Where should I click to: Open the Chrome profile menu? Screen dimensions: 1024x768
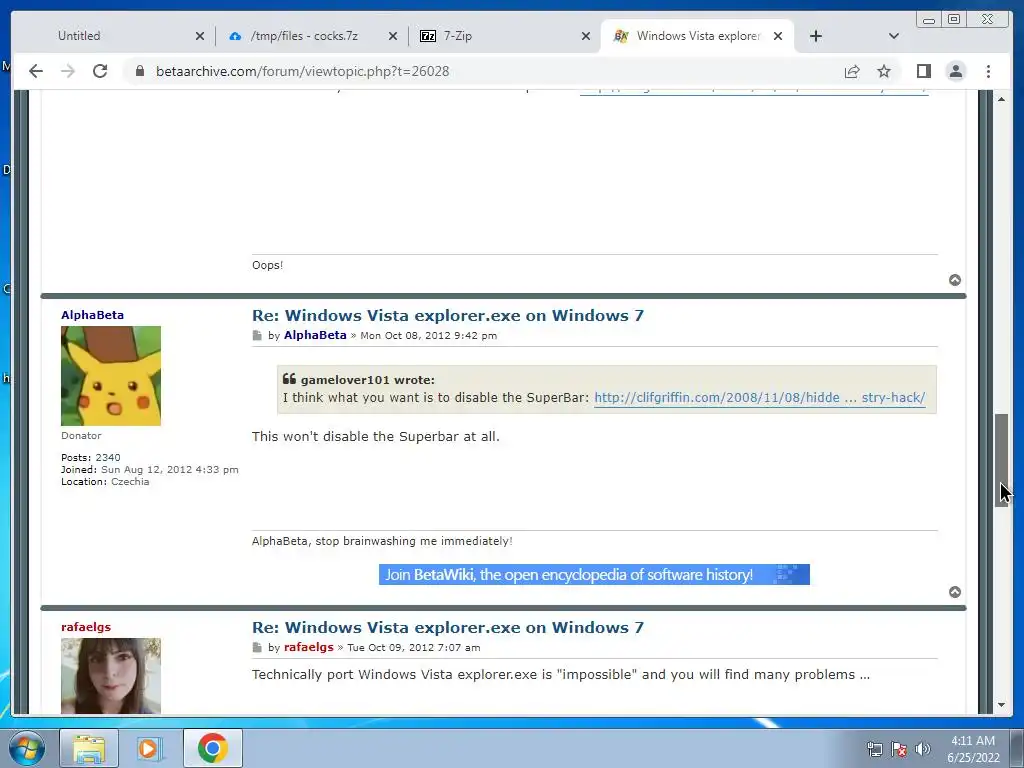coord(955,71)
